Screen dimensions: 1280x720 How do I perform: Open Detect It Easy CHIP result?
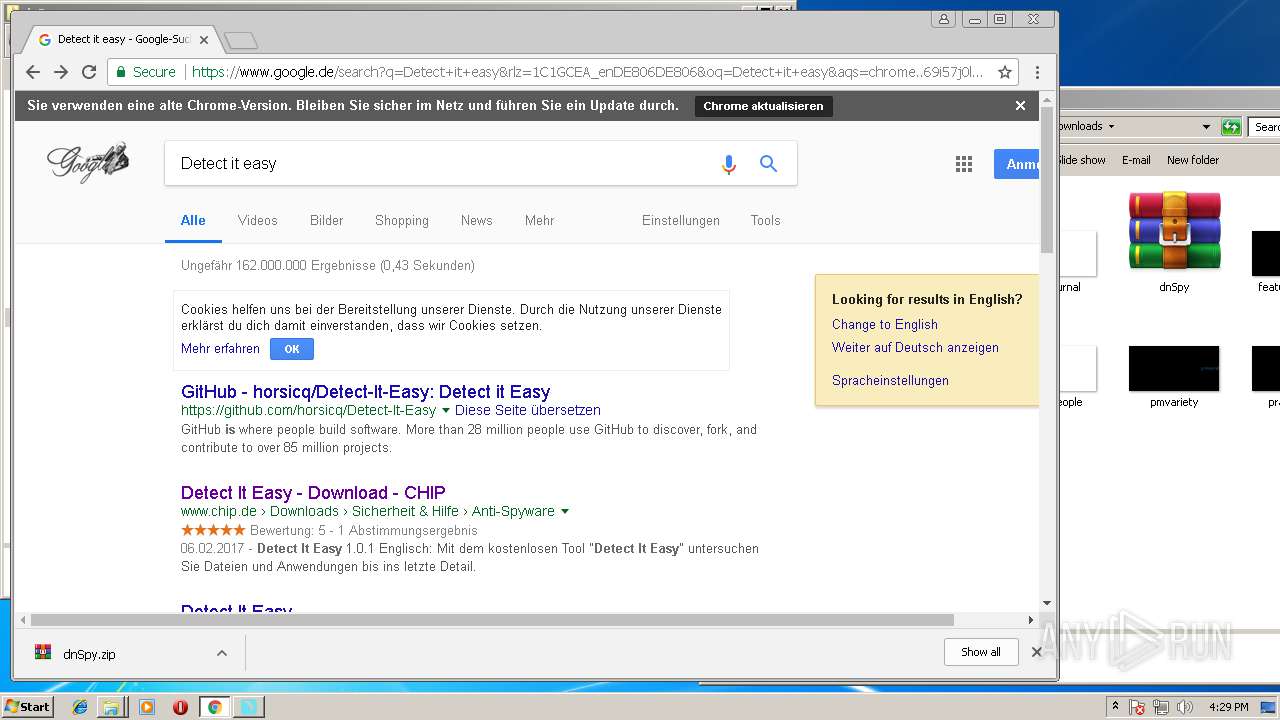coord(313,493)
